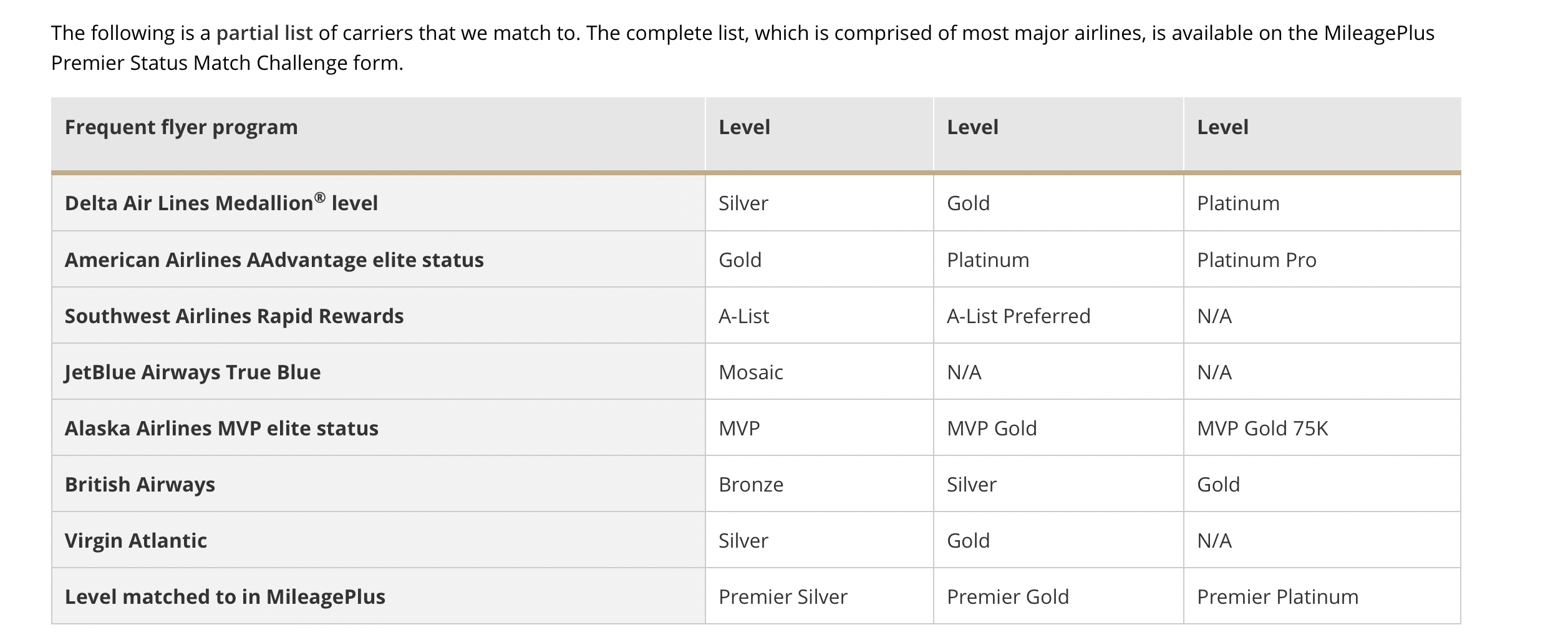Click the "Mosaic" cell in JetBlue row
The width and height of the screenshot is (1568, 640).
click(750, 372)
